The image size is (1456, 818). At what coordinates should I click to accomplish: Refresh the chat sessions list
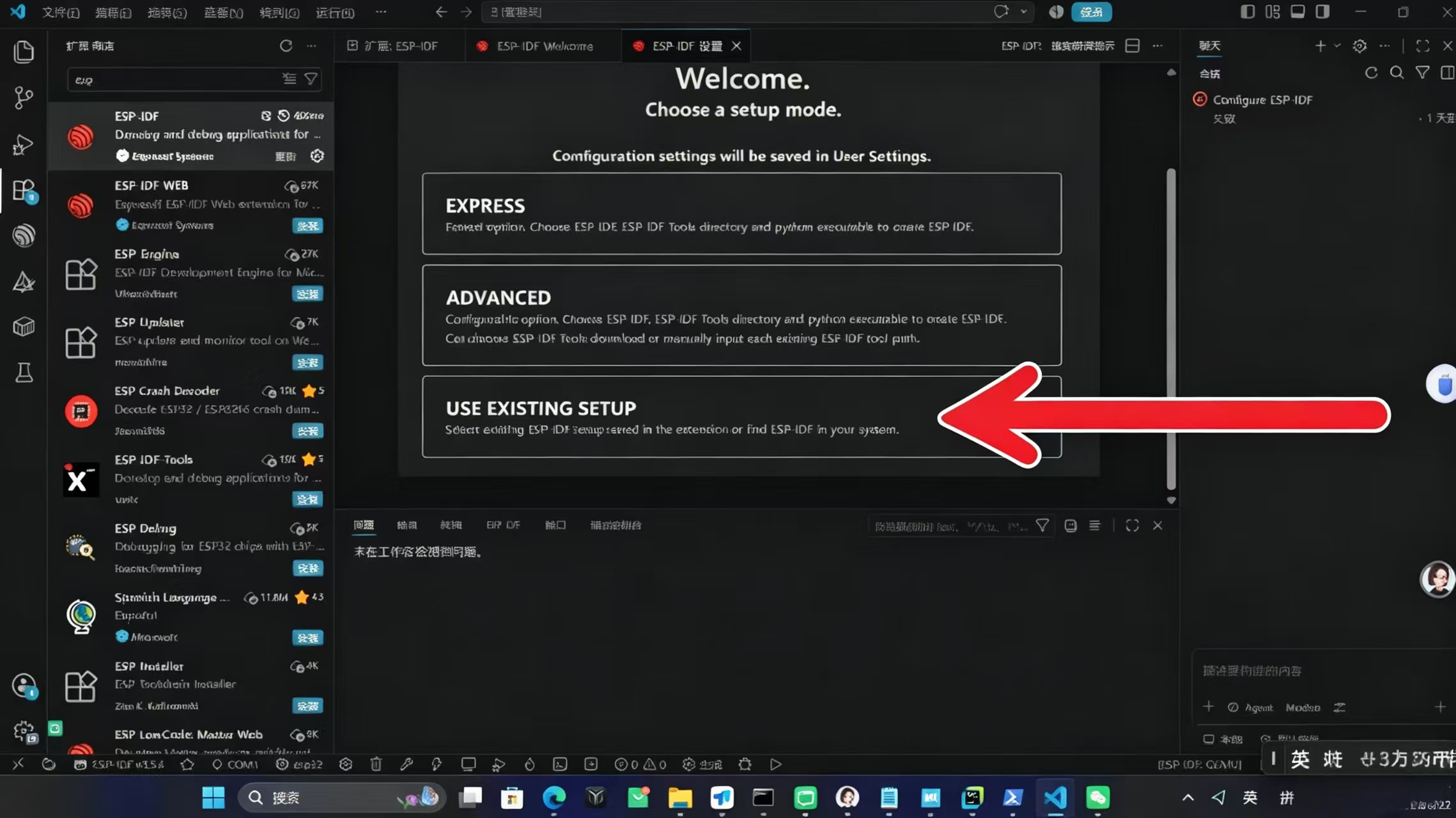[x=1371, y=73]
